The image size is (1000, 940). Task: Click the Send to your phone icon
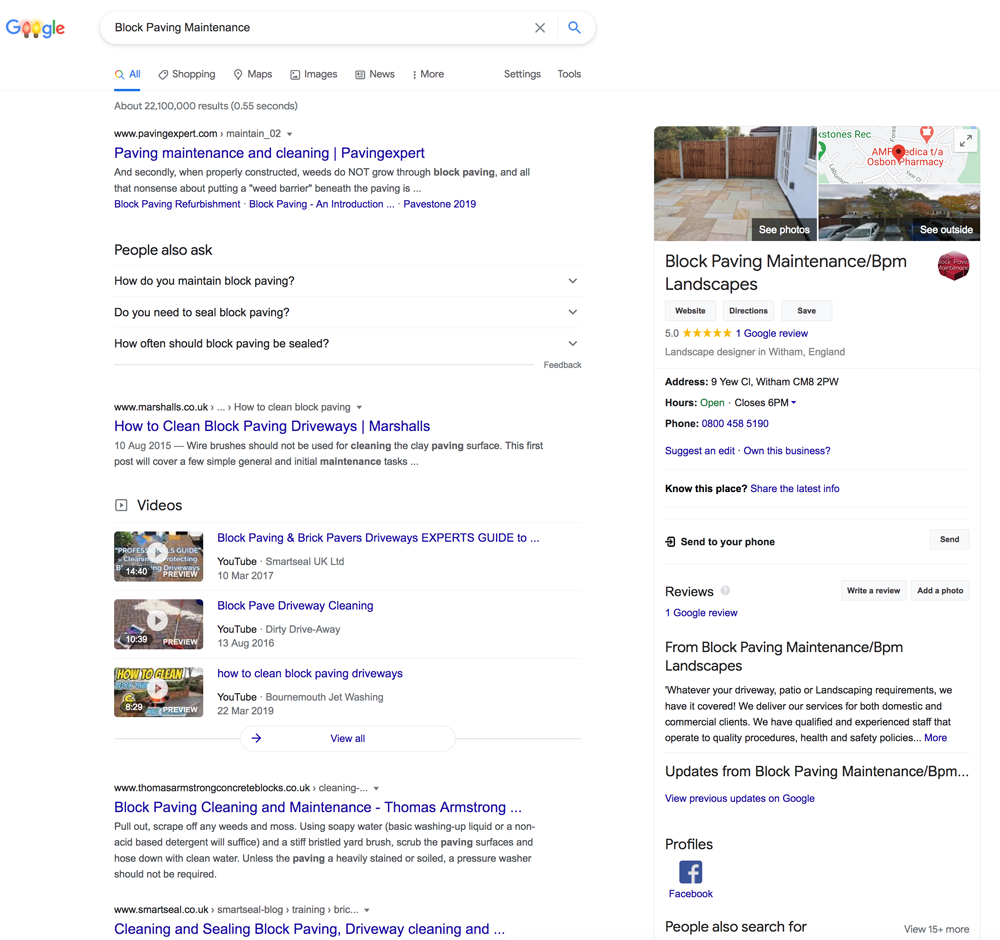coord(670,541)
